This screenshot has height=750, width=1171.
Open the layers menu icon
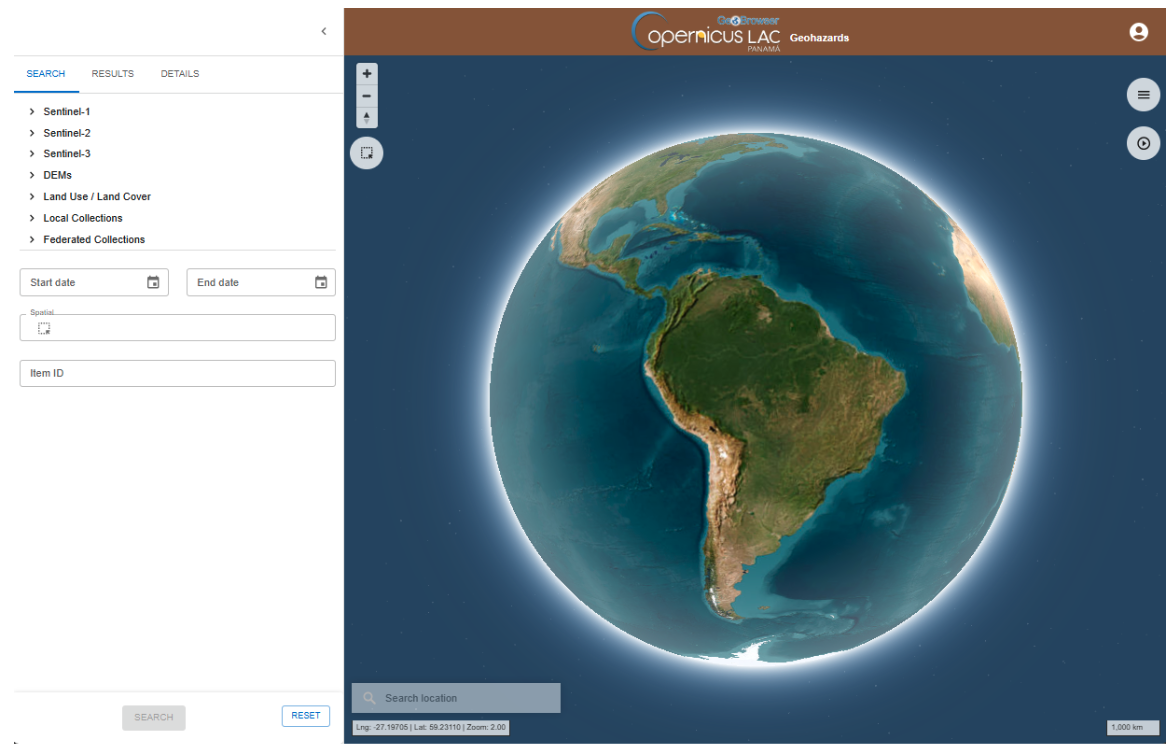[1143, 95]
